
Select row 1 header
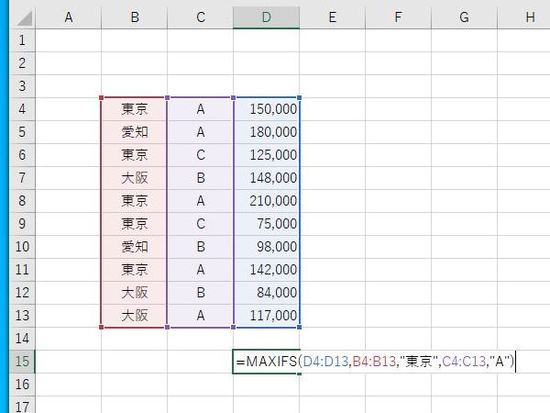(22, 40)
